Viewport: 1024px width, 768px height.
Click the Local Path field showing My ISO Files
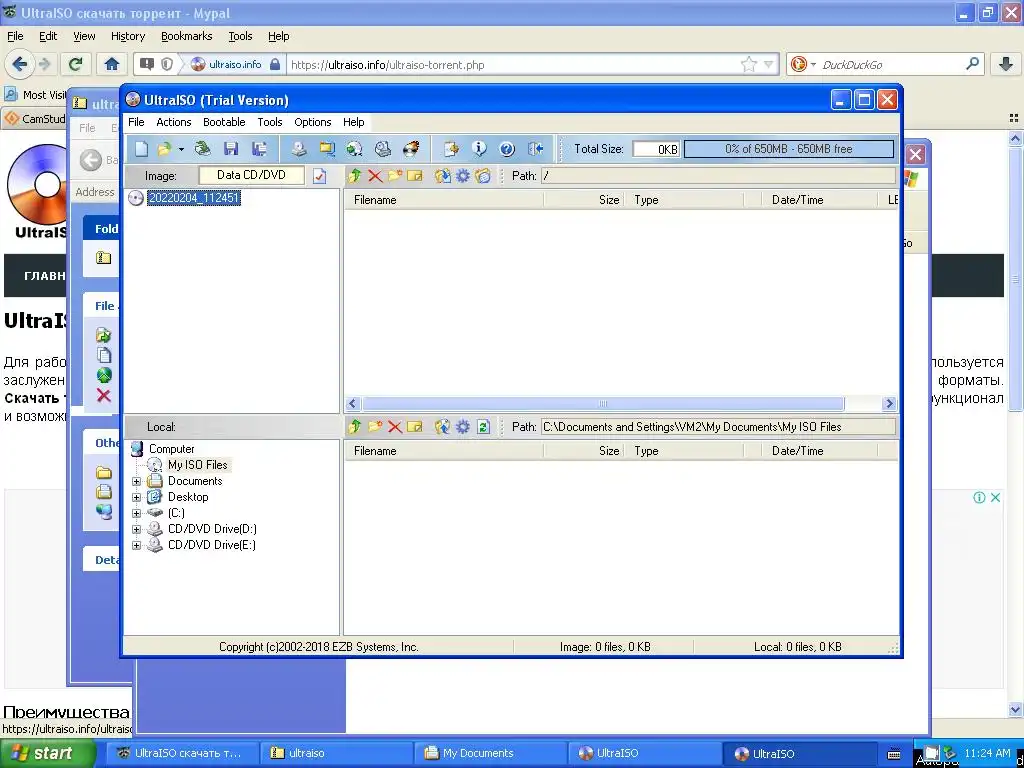click(718, 427)
